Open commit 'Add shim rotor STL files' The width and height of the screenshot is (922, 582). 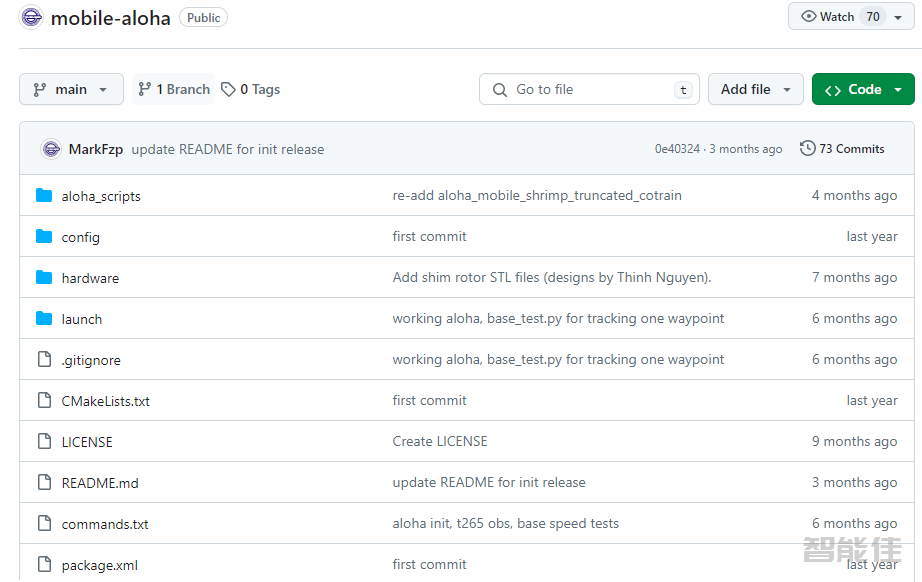coord(552,277)
